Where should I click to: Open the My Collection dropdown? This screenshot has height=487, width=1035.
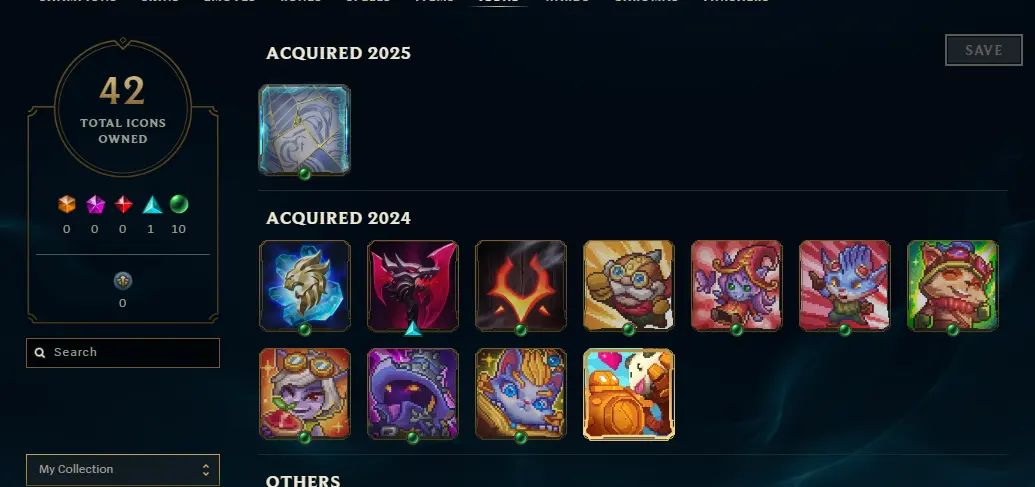coord(123,469)
